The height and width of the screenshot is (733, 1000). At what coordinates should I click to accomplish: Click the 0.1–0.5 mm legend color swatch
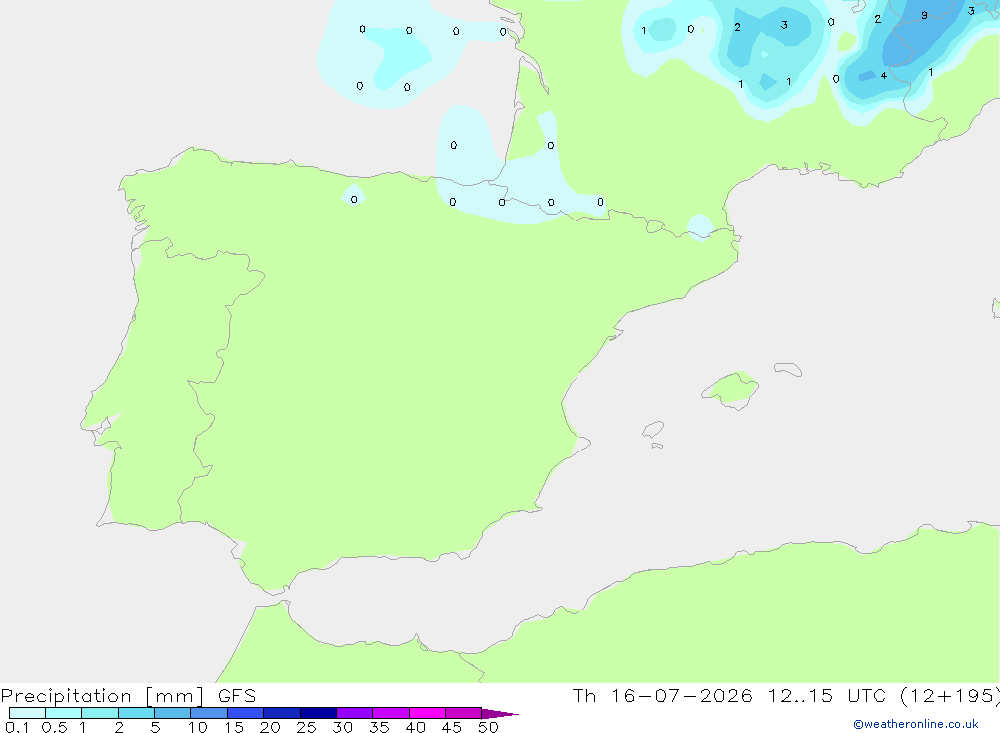pos(27,713)
